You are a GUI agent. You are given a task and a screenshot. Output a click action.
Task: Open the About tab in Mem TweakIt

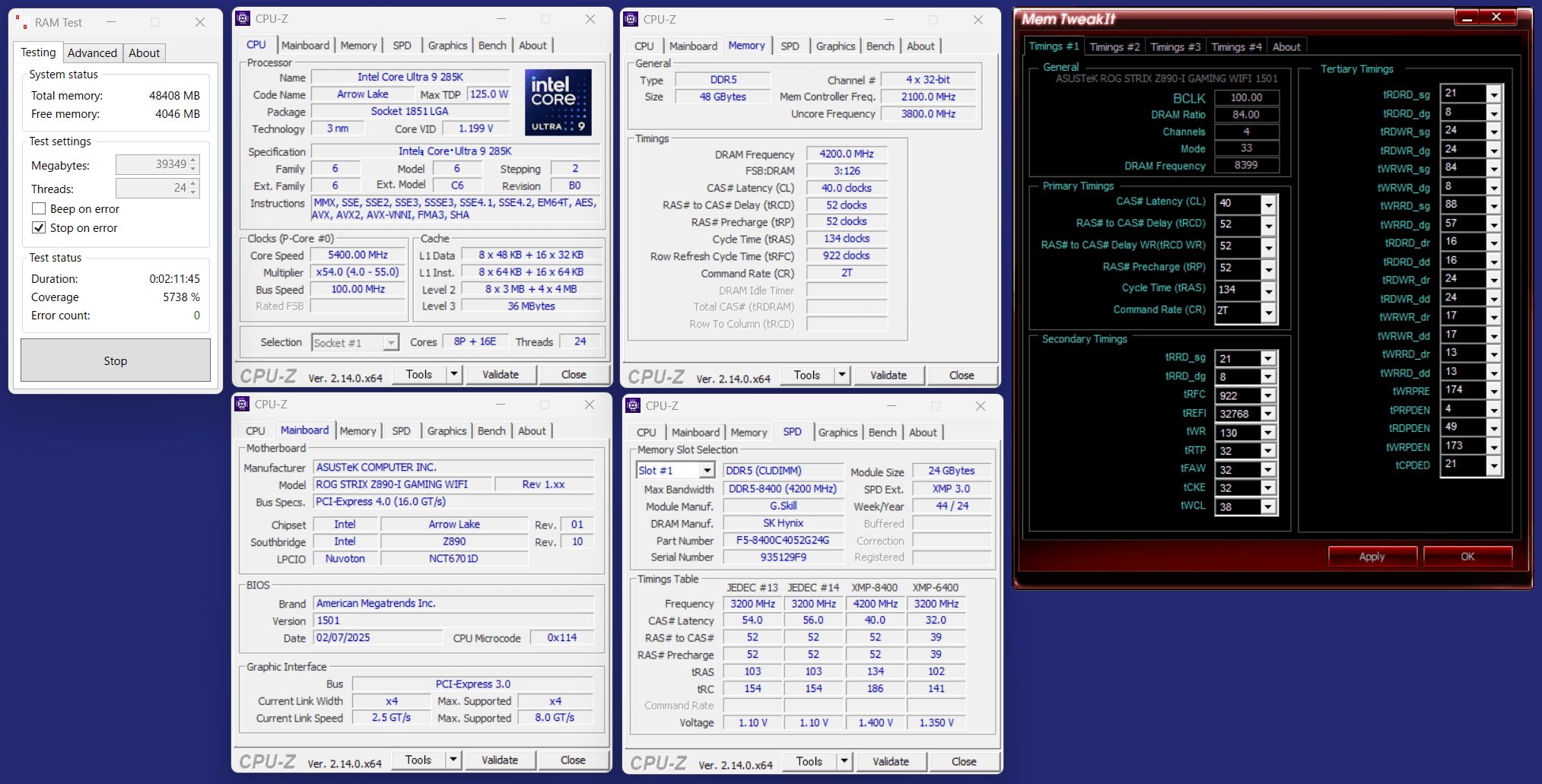pyautogui.click(x=1286, y=47)
